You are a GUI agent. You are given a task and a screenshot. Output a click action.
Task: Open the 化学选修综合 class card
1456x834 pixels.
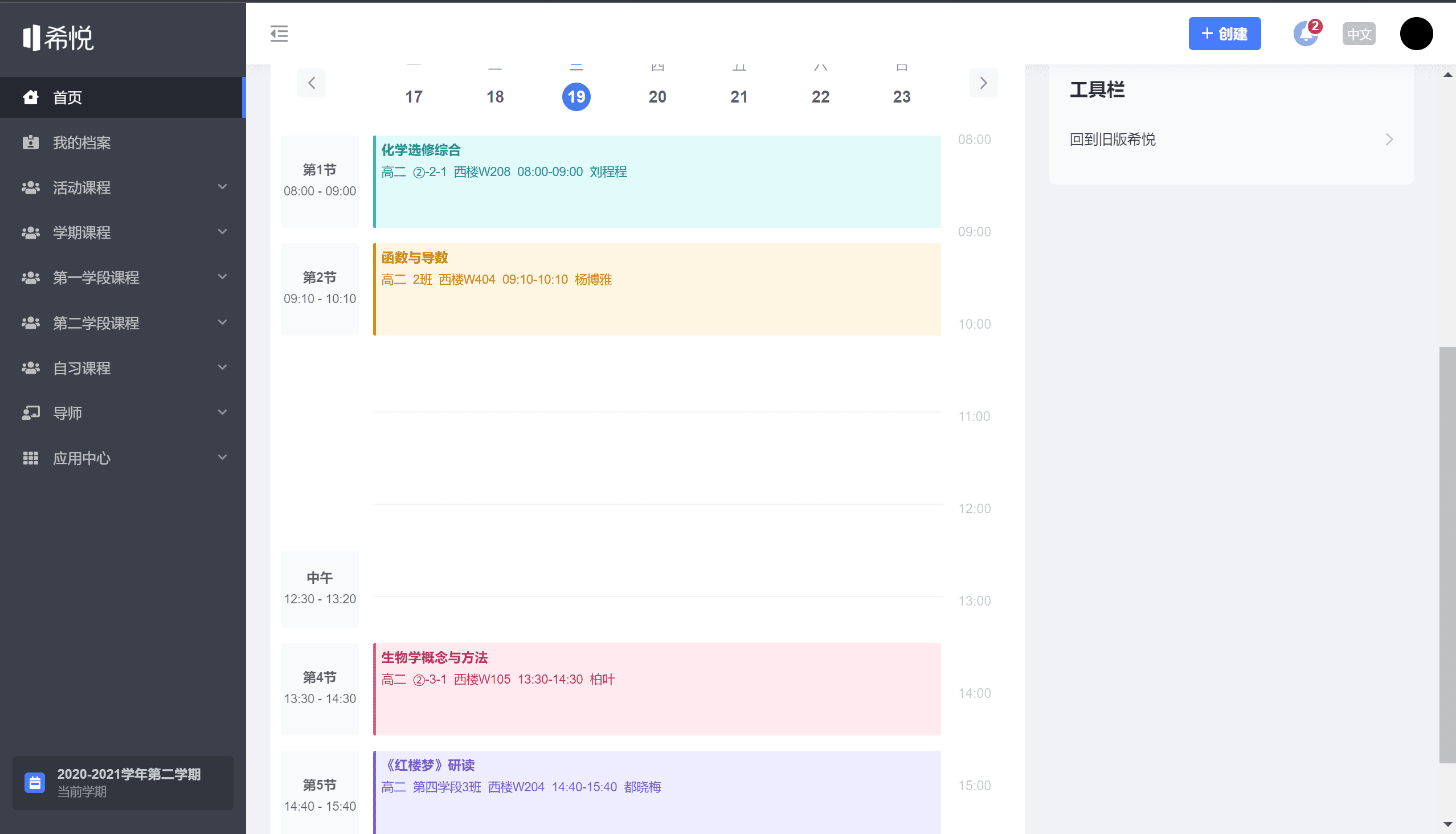click(x=657, y=182)
